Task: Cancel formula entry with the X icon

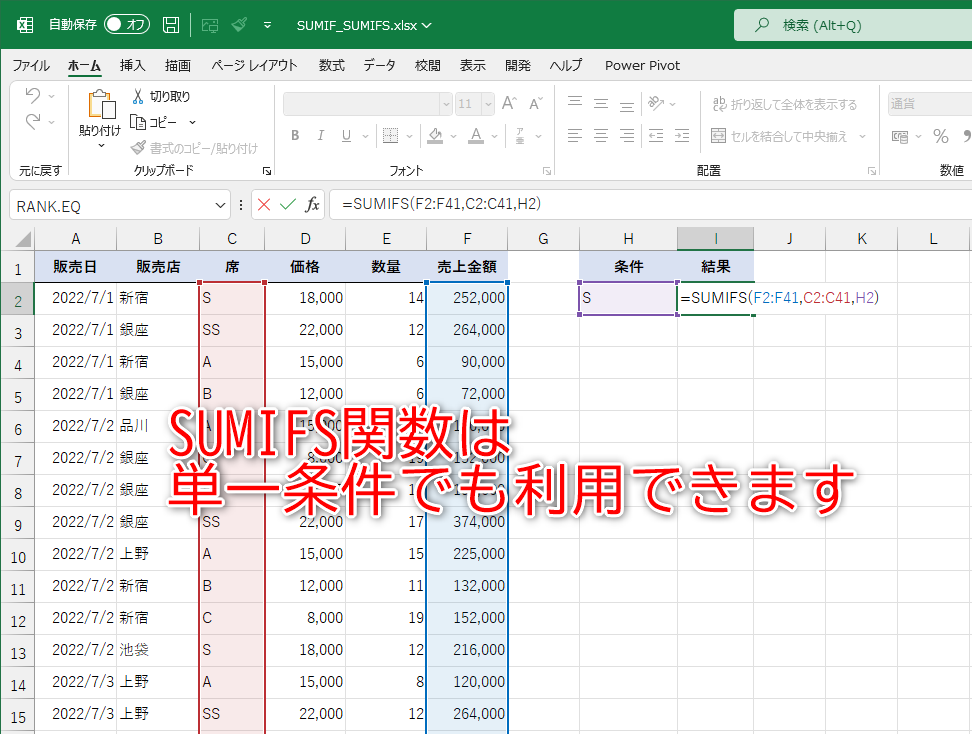Action: (x=263, y=204)
